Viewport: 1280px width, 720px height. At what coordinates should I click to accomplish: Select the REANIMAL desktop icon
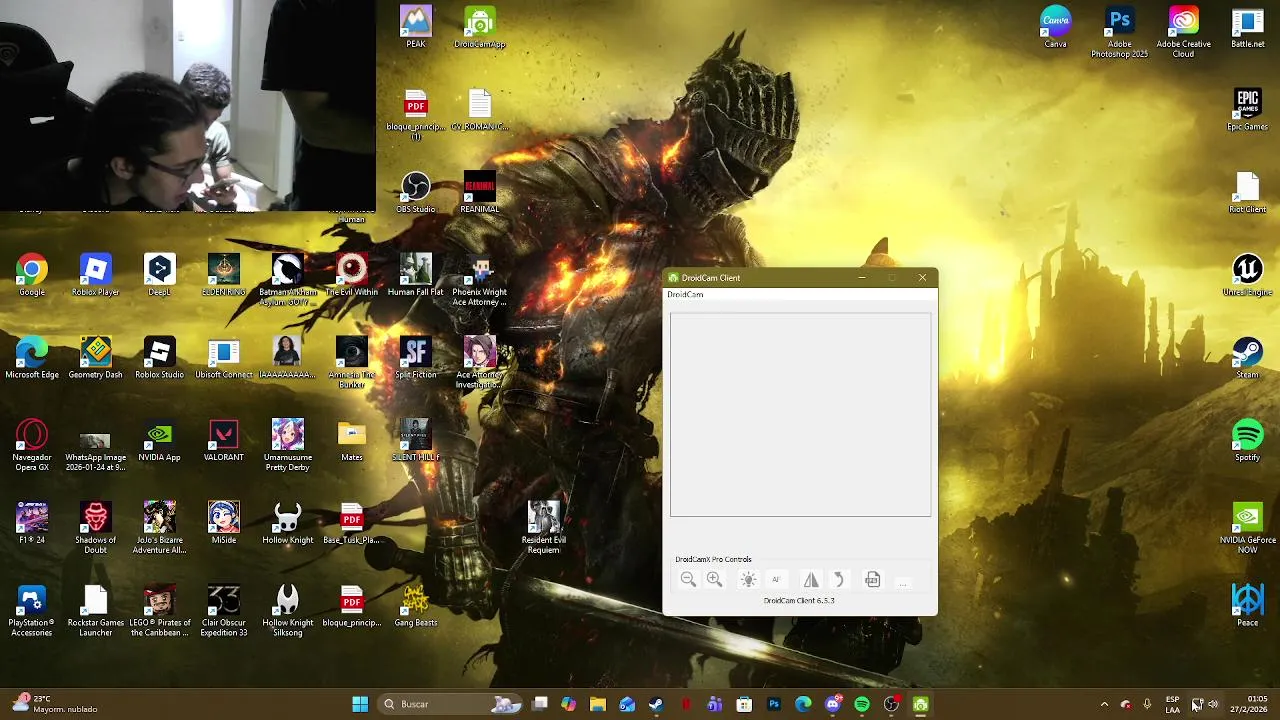[480, 193]
